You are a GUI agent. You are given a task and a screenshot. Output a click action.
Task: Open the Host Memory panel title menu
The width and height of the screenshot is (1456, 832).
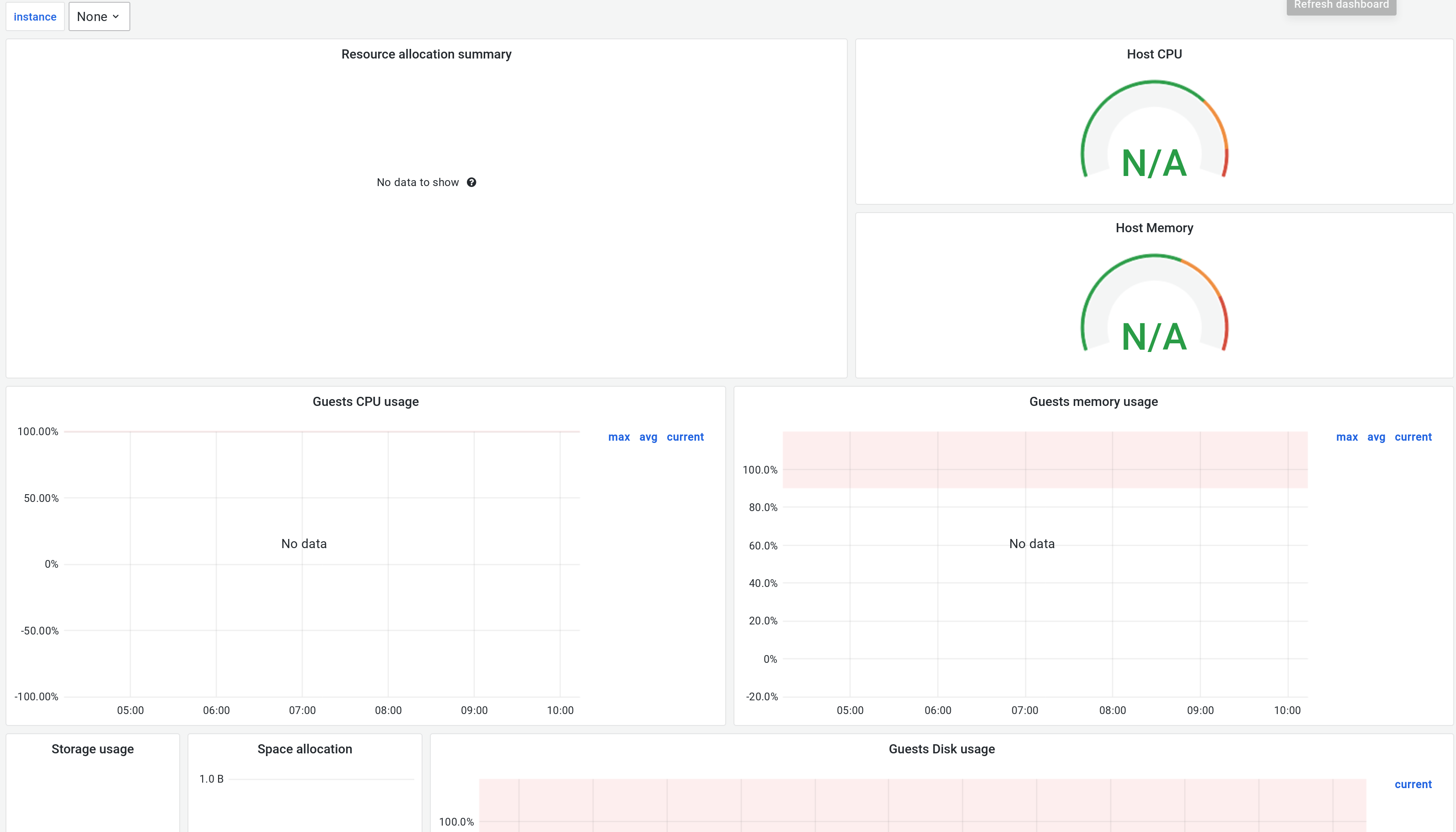click(x=1154, y=228)
